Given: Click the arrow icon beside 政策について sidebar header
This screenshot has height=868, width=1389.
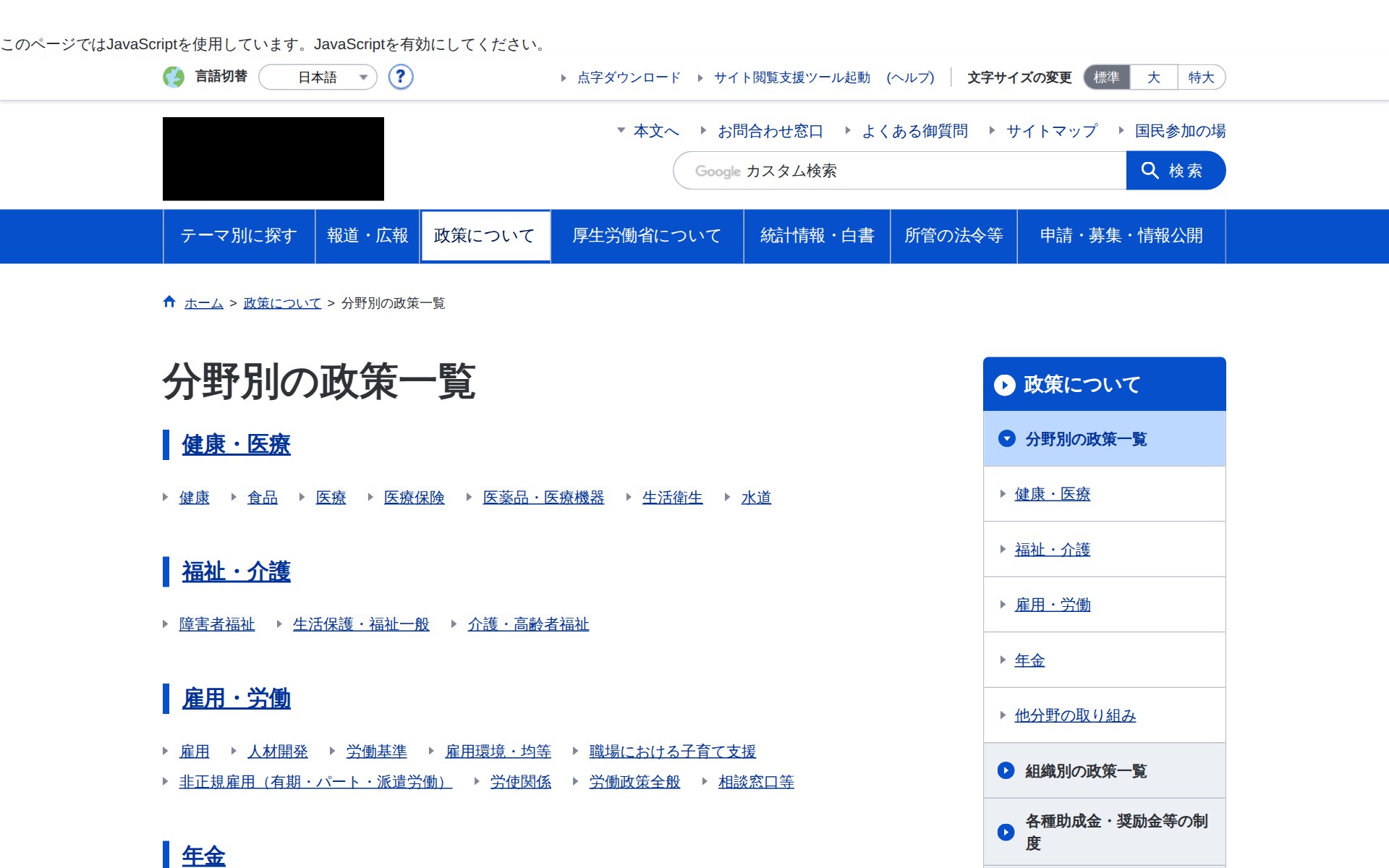Looking at the screenshot, I should (1004, 385).
